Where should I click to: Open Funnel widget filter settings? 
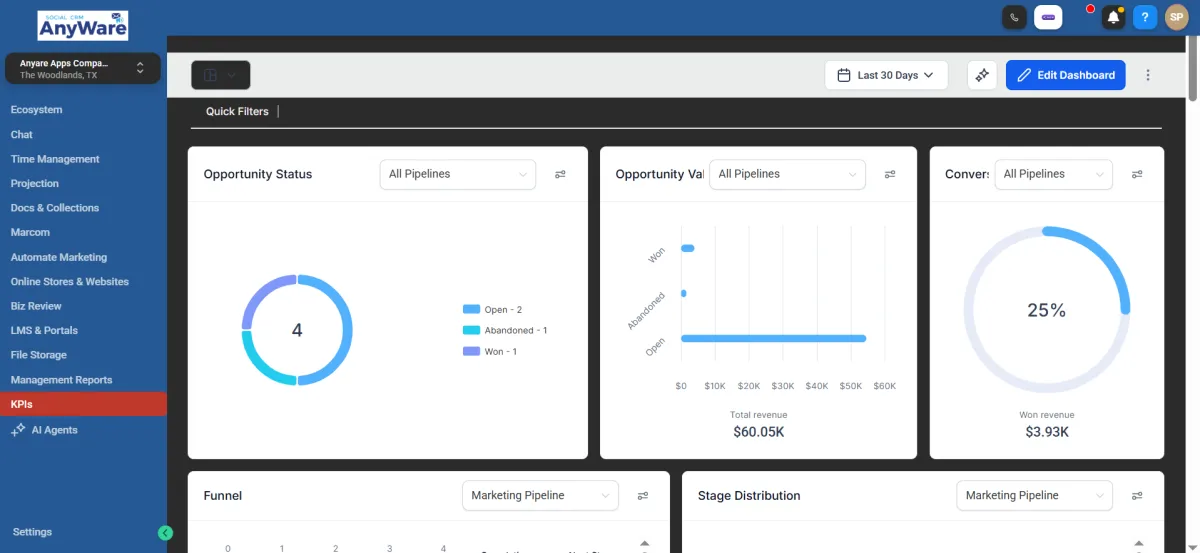click(643, 495)
